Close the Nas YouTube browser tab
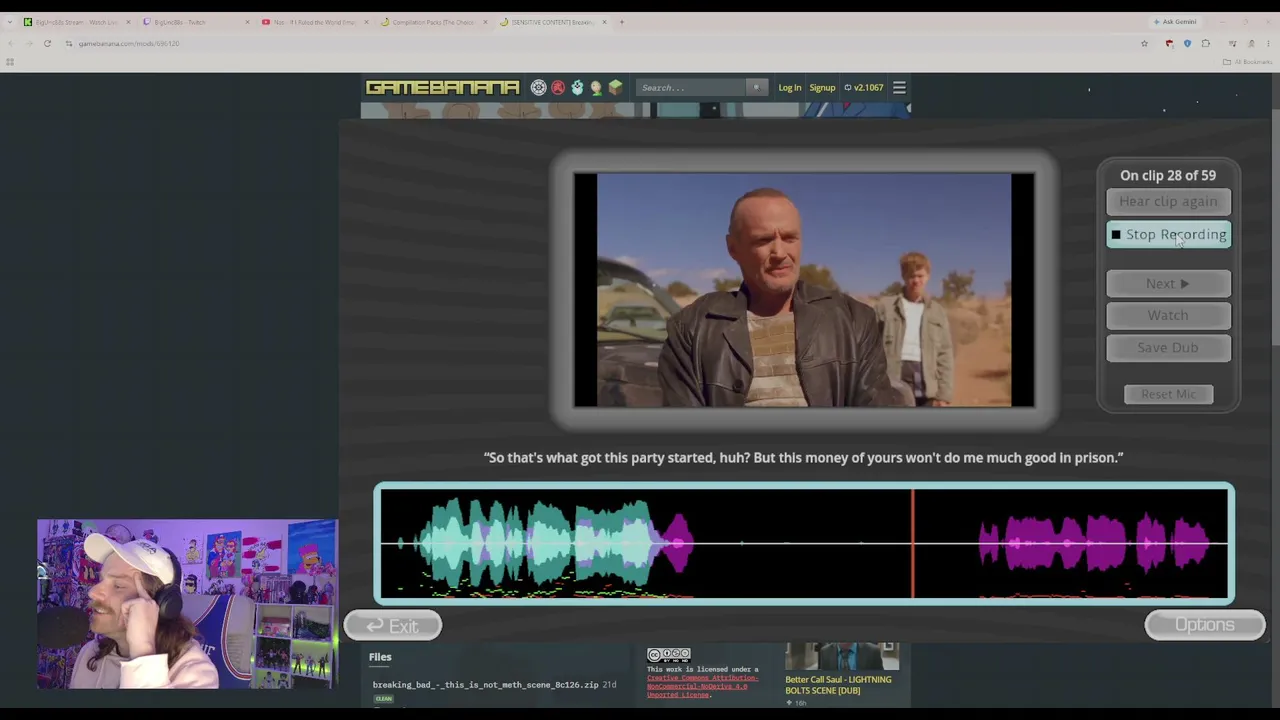 [x=366, y=22]
